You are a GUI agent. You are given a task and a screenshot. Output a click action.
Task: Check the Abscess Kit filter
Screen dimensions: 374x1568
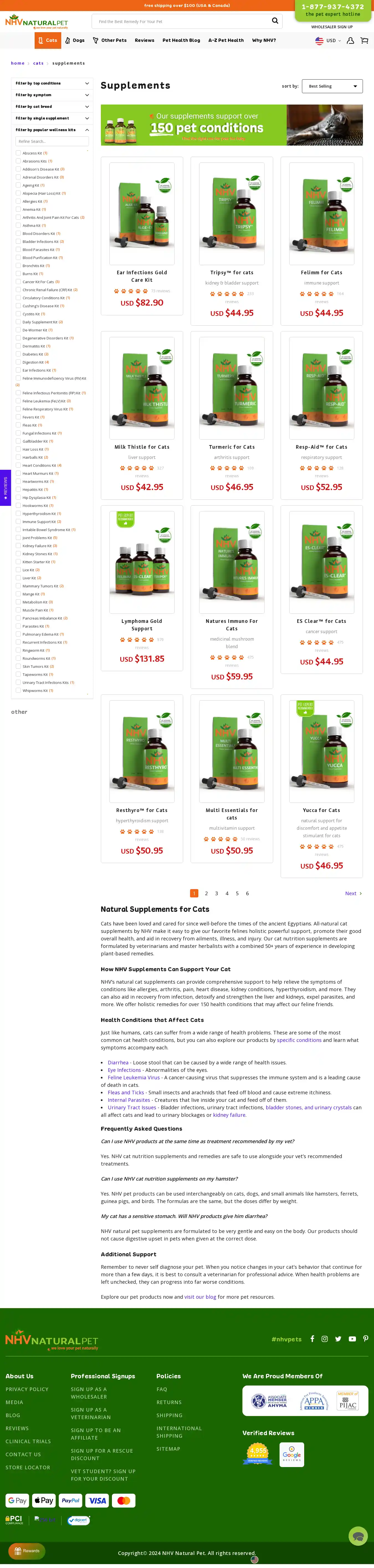(18, 153)
